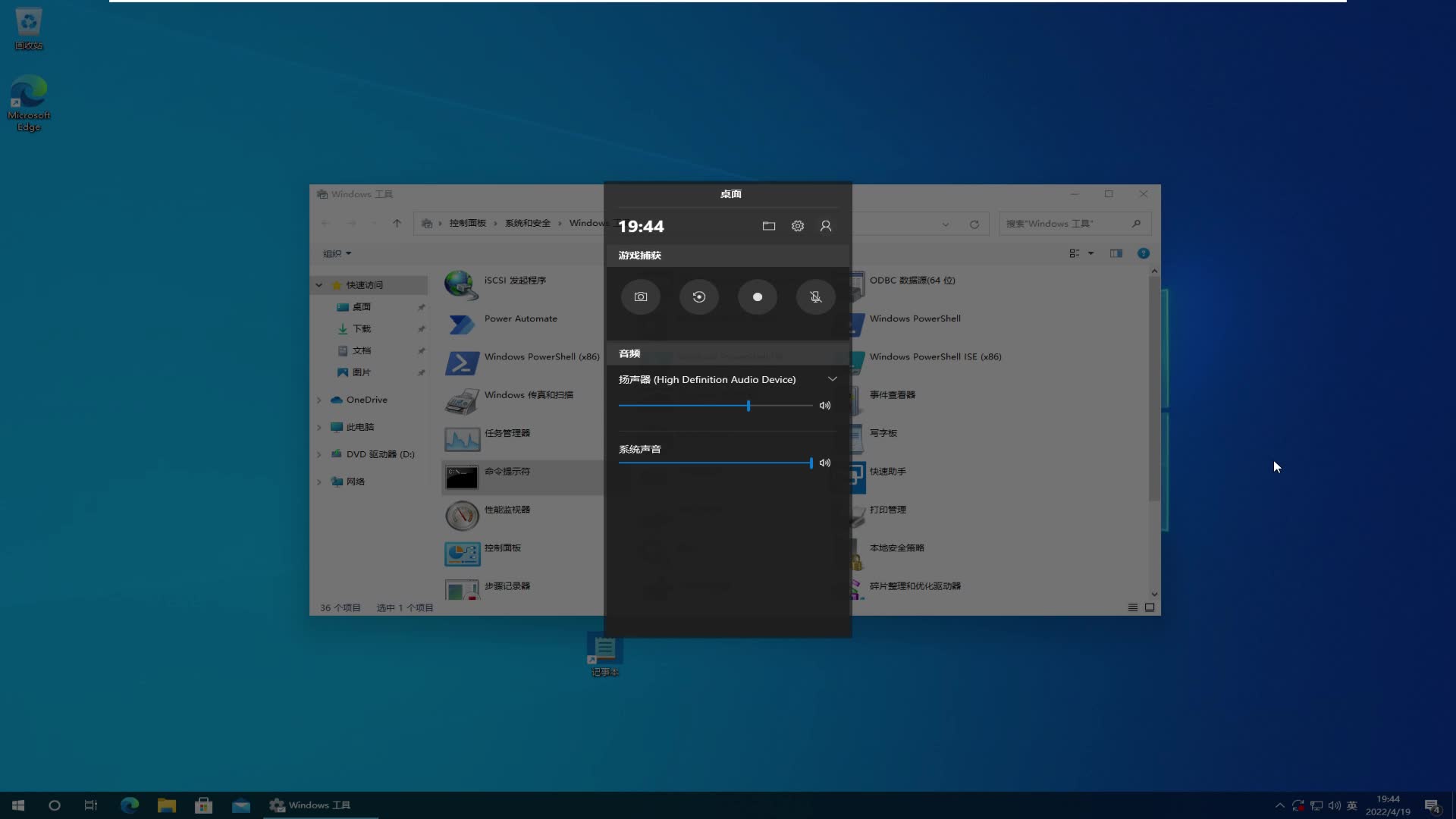Start recording with Game Bar record button
This screenshot has width=1456, height=819.
point(757,297)
